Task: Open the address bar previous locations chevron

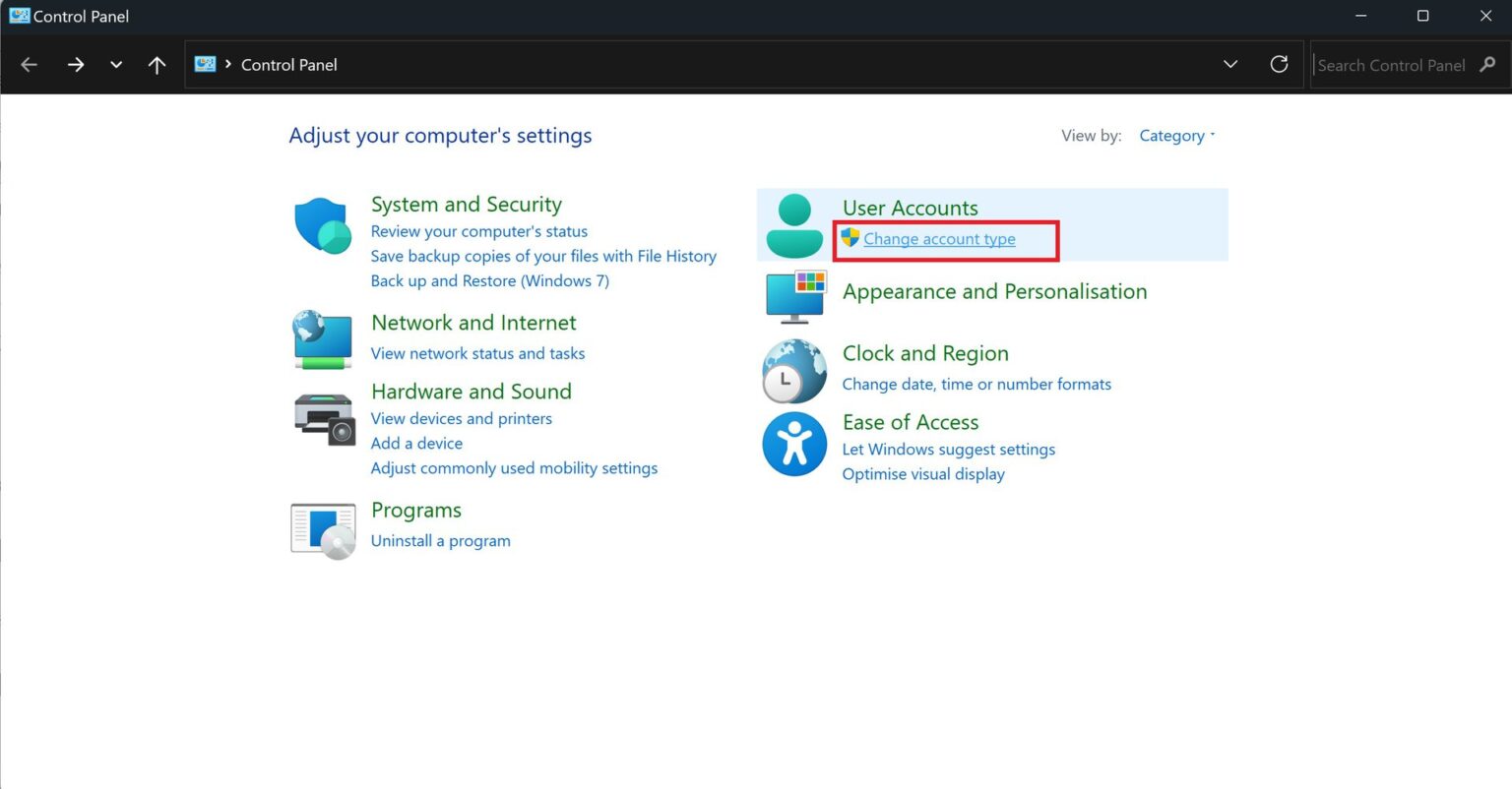Action: click(1229, 63)
